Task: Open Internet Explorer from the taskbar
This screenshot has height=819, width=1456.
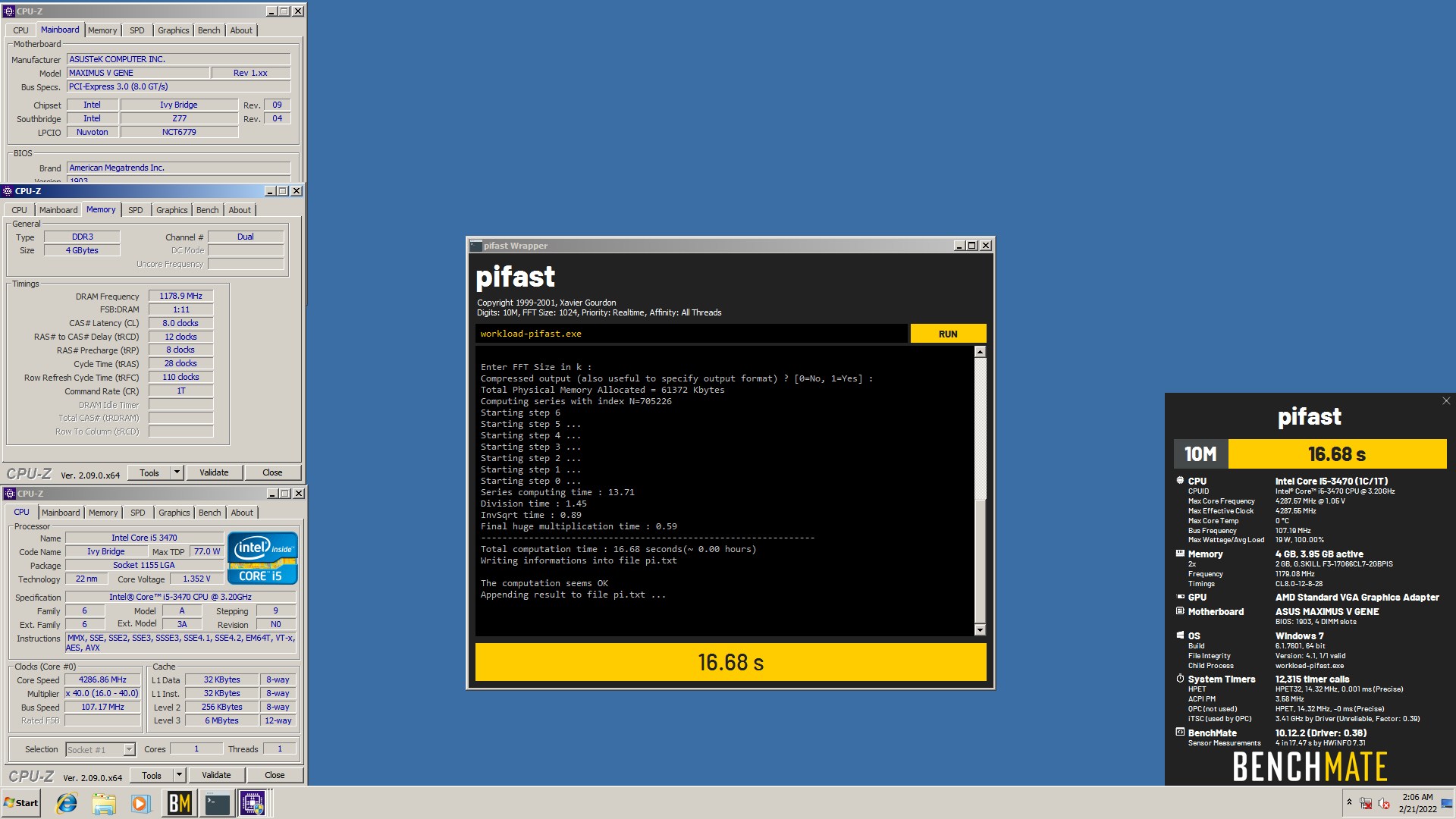Action: pyautogui.click(x=67, y=803)
